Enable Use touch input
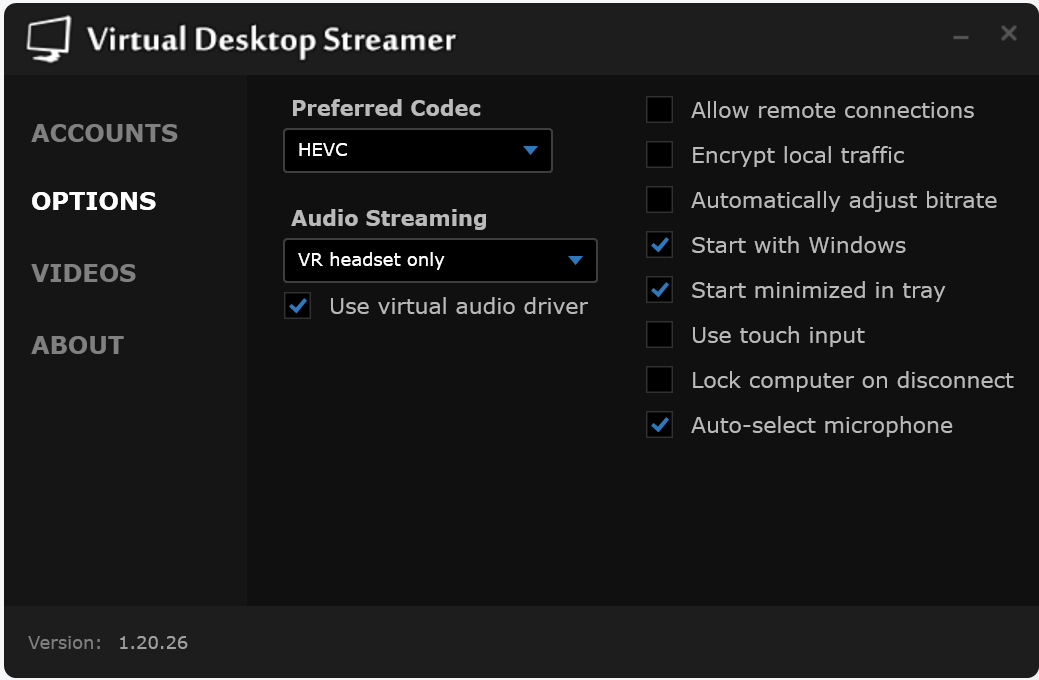 658,335
